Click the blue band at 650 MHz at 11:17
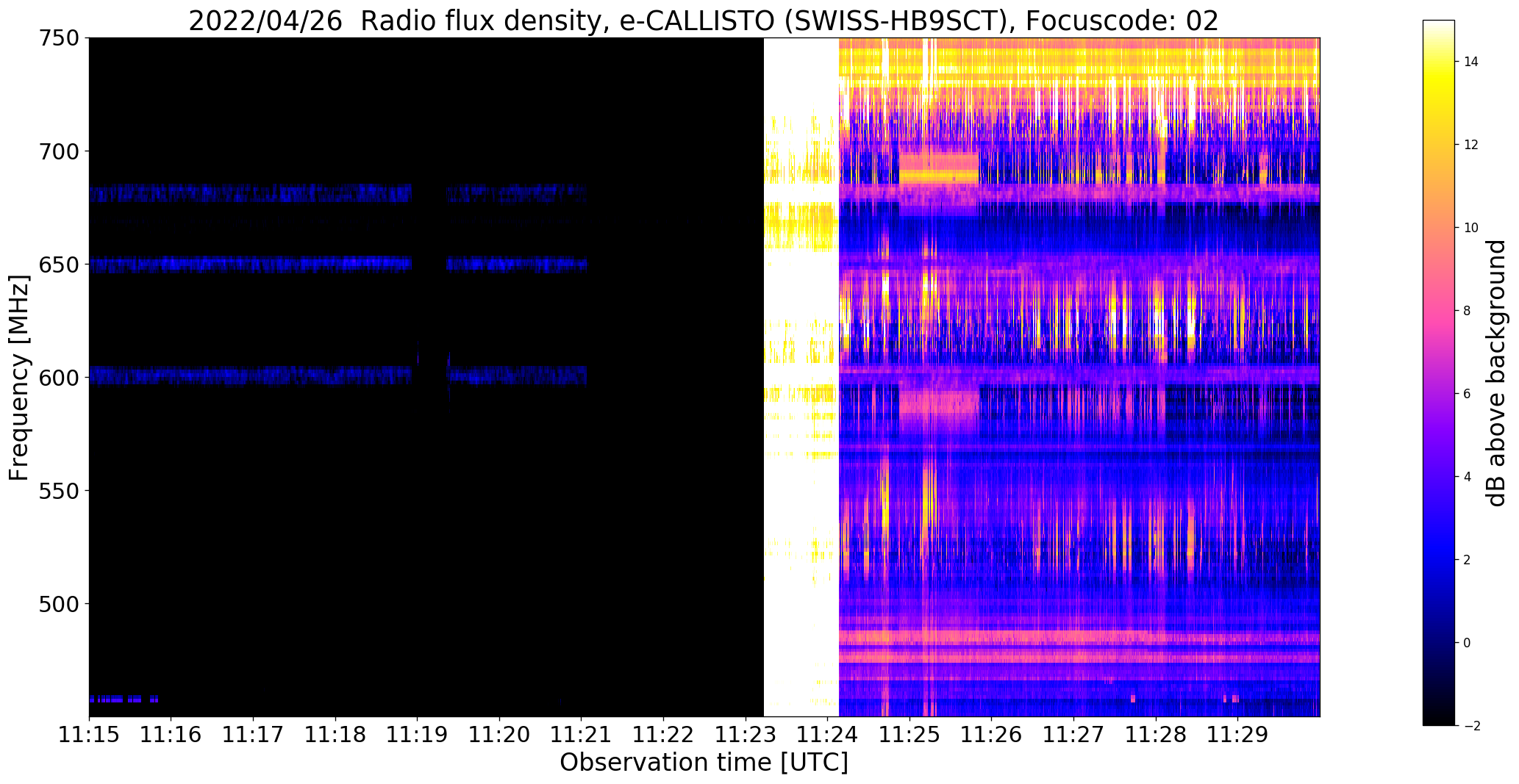Screen dimensions: 1519x784 click(250, 265)
